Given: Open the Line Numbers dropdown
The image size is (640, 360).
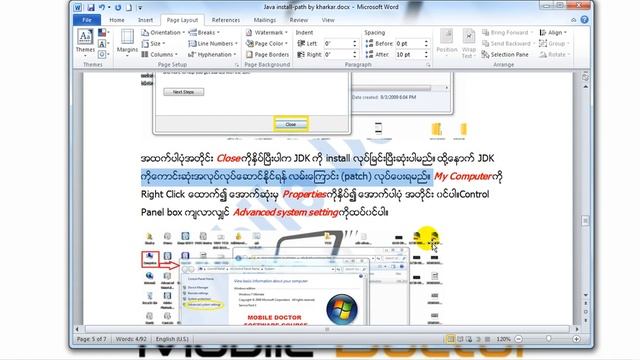Looking at the screenshot, I should coord(213,44).
